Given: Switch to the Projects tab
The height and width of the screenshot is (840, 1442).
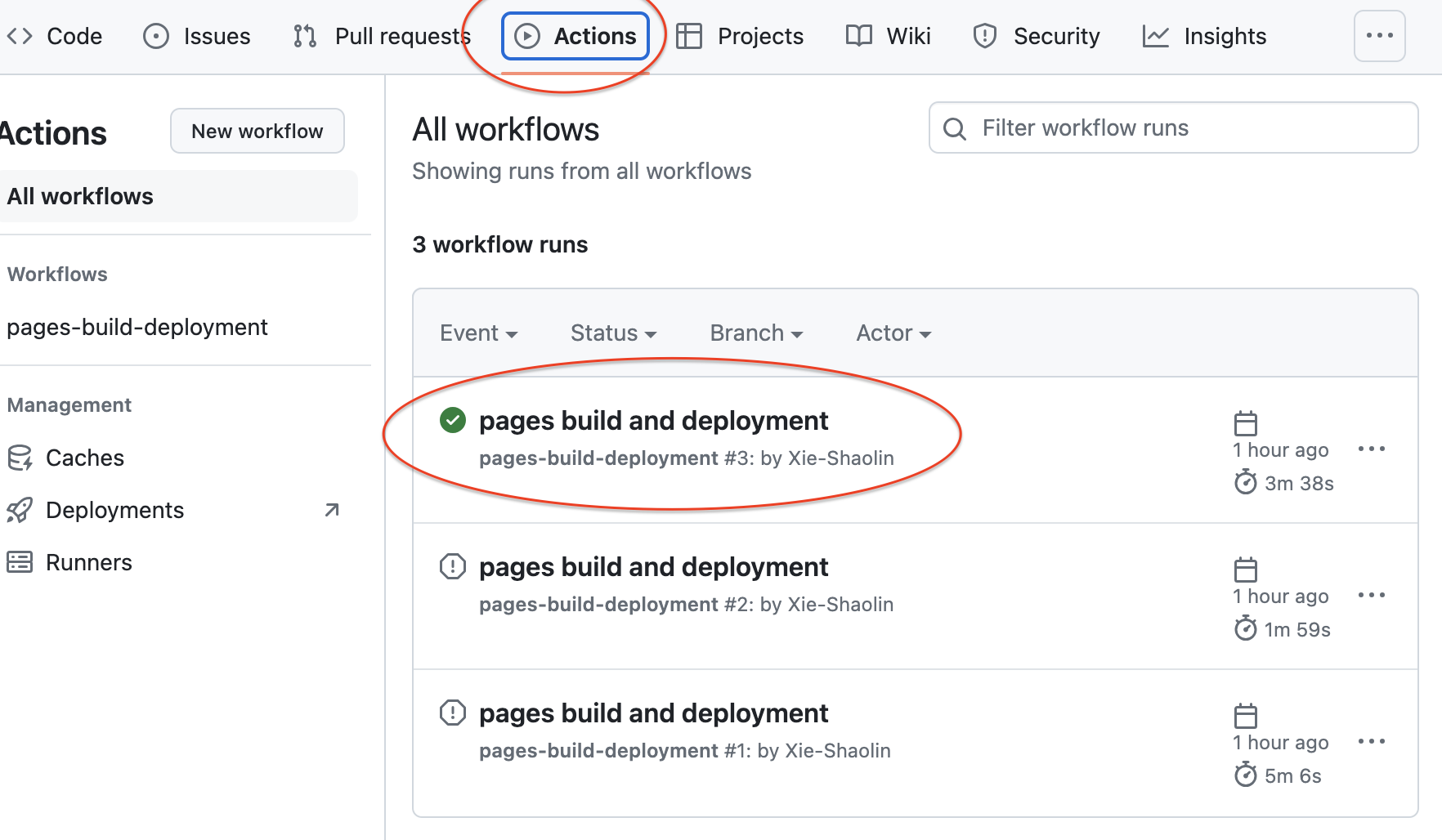Looking at the screenshot, I should click(x=740, y=36).
